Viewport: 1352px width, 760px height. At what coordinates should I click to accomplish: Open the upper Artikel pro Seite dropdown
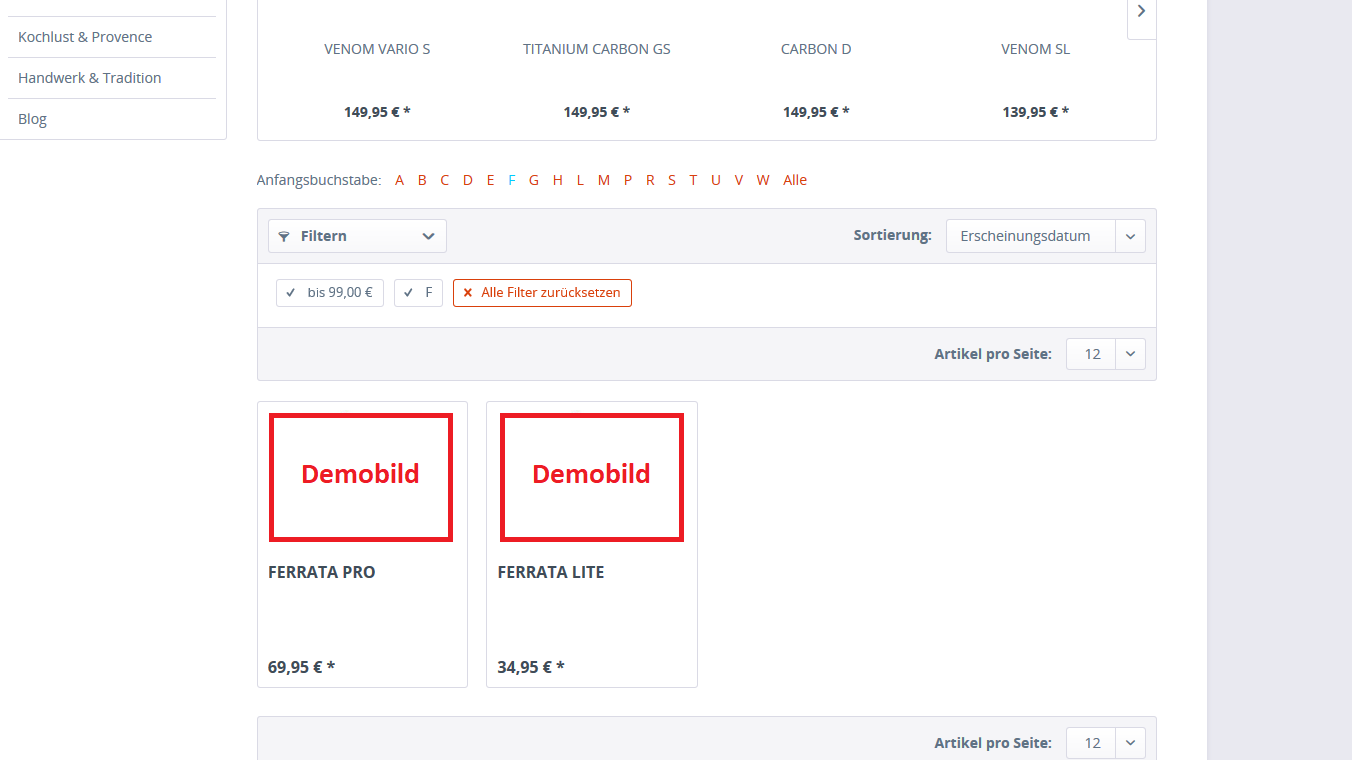[1105, 354]
